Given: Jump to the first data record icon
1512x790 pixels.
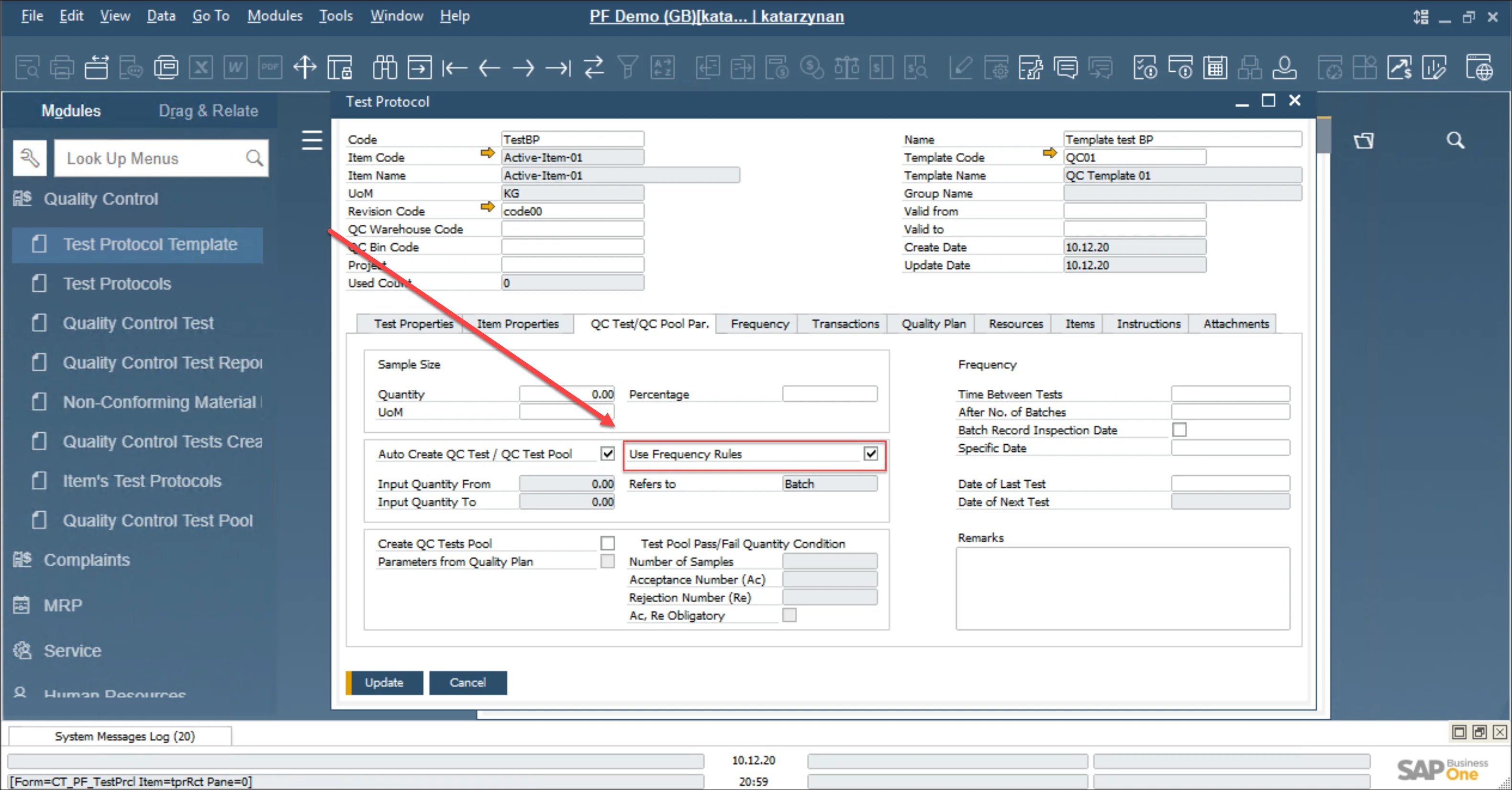Looking at the screenshot, I should [x=454, y=67].
